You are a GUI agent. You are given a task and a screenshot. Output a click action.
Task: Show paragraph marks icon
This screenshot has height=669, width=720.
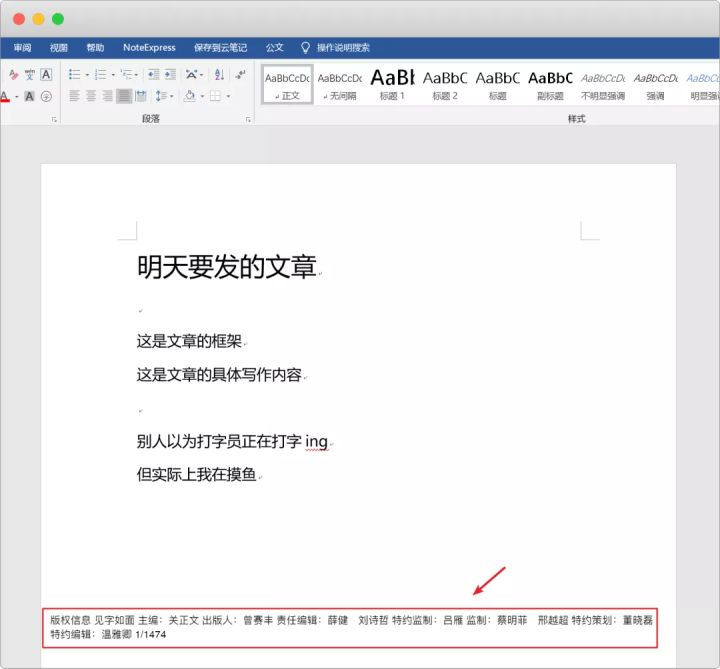point(240,74)
